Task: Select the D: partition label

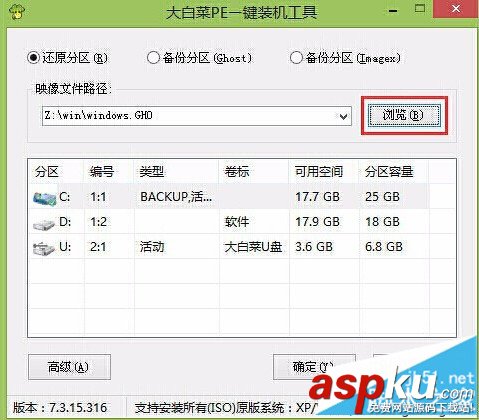Action: tap(65, 222)
